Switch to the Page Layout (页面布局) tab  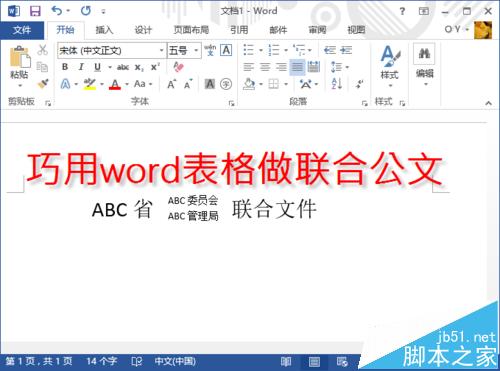pos(191,30)
